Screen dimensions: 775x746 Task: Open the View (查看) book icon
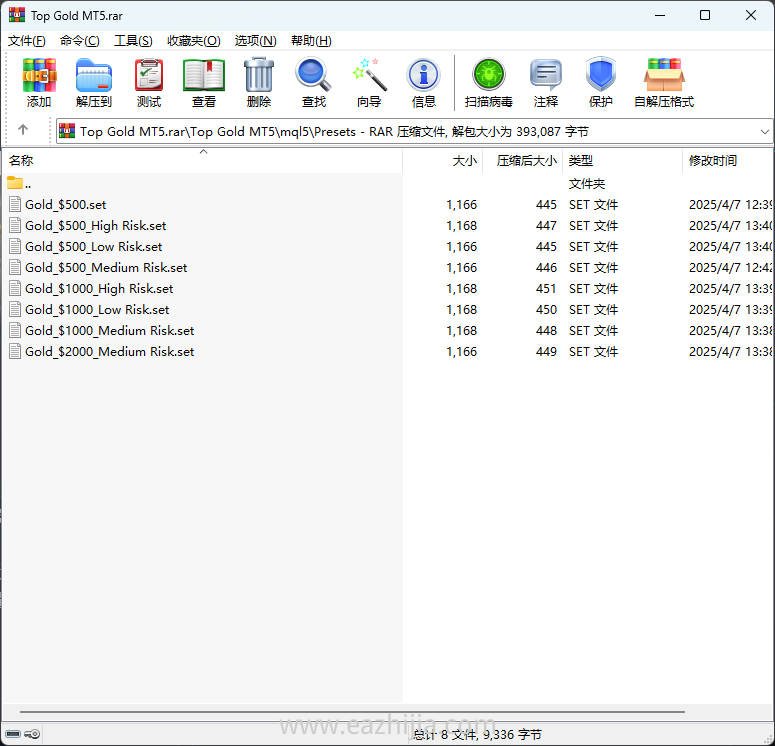pos(204,83)
